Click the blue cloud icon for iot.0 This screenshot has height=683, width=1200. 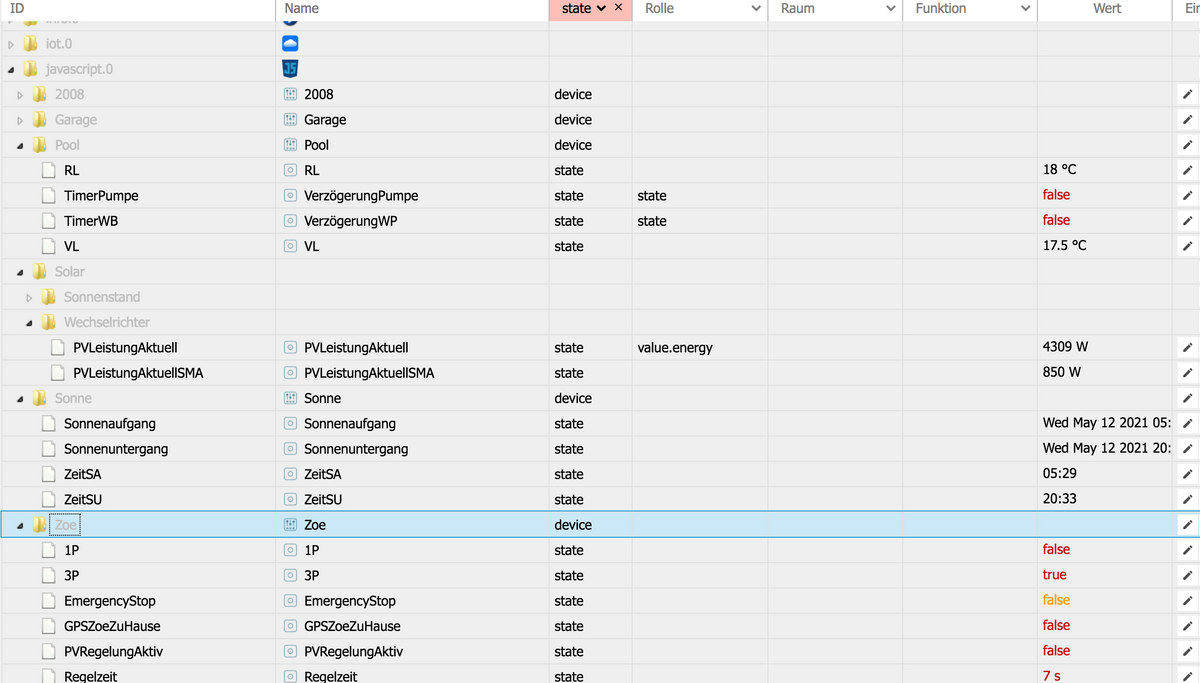[x=290, y=44]
